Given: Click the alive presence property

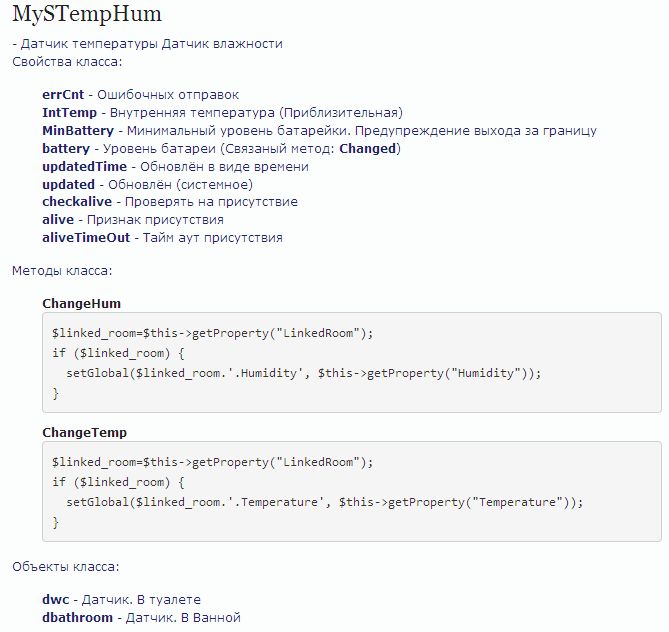Looking at the screenshot, I should click(x=58, y=220).
